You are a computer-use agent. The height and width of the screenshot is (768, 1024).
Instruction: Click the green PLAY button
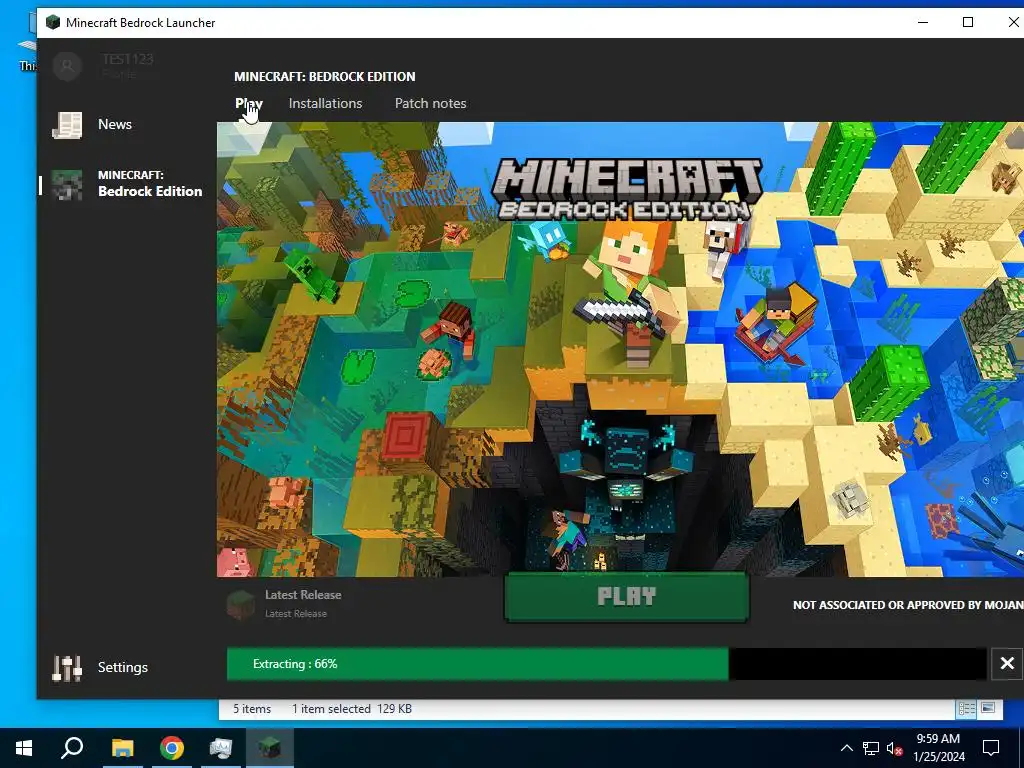(627, 597)
